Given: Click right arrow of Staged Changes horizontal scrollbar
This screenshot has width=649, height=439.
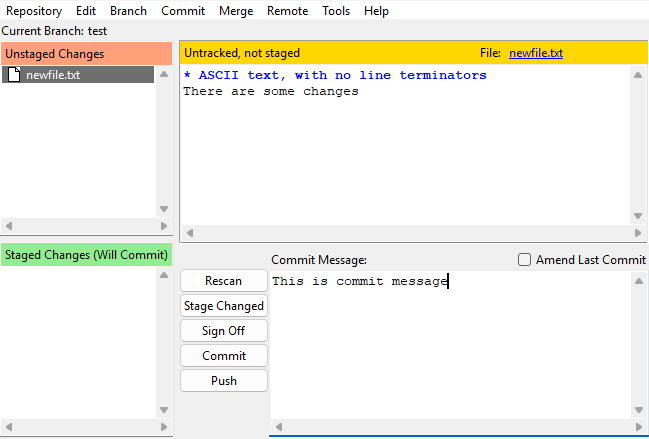Looking at the screenshot, I should (x=164, y=427).
